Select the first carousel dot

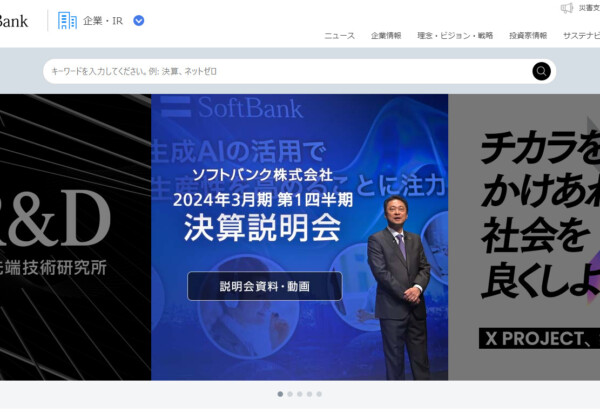pos(280,394)
